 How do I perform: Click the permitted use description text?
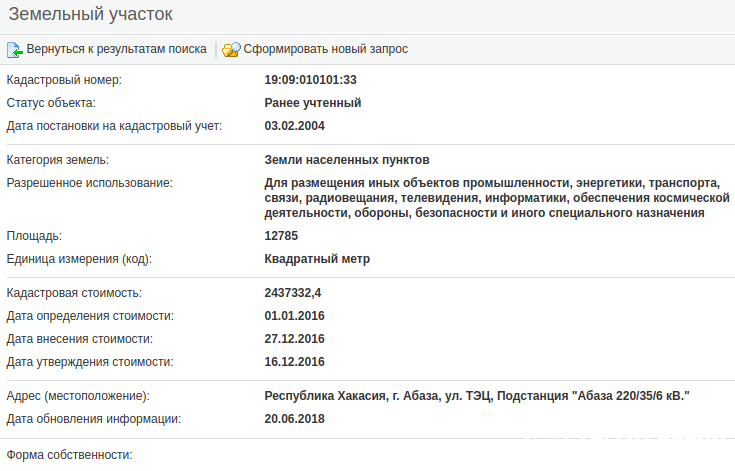[490, 198]
